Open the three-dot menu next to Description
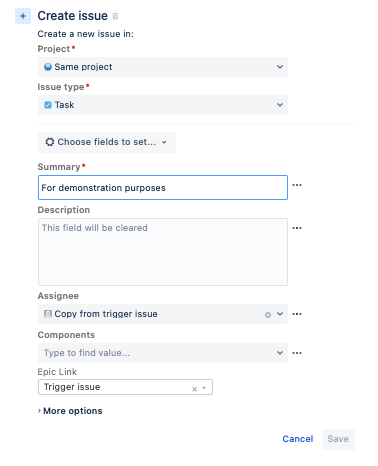Image resolution: width=378 pixels, height=466 pixels. (297, 228)
